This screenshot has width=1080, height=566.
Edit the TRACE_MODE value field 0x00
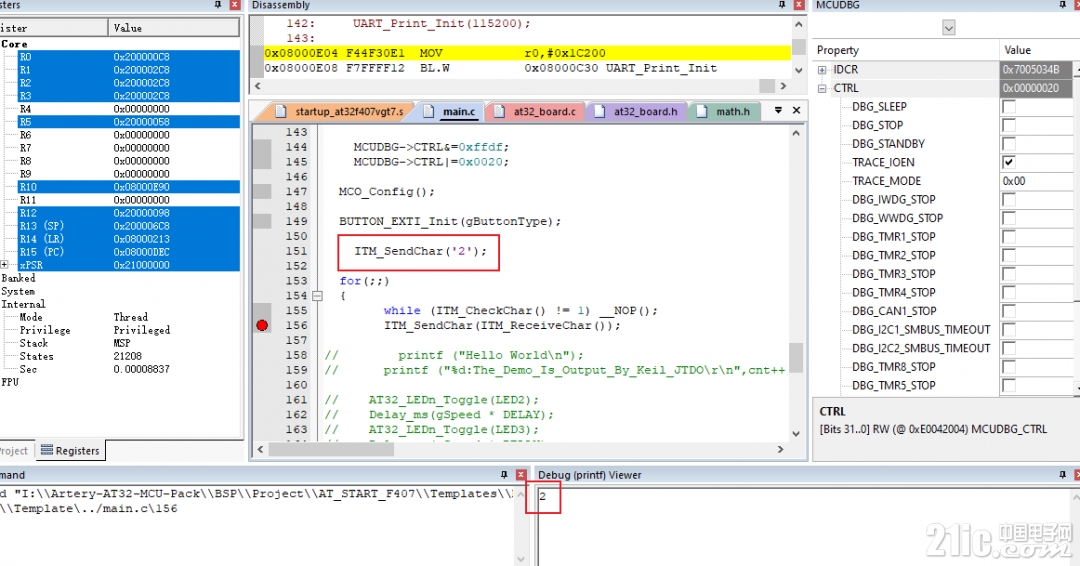tap(1035, 181)
